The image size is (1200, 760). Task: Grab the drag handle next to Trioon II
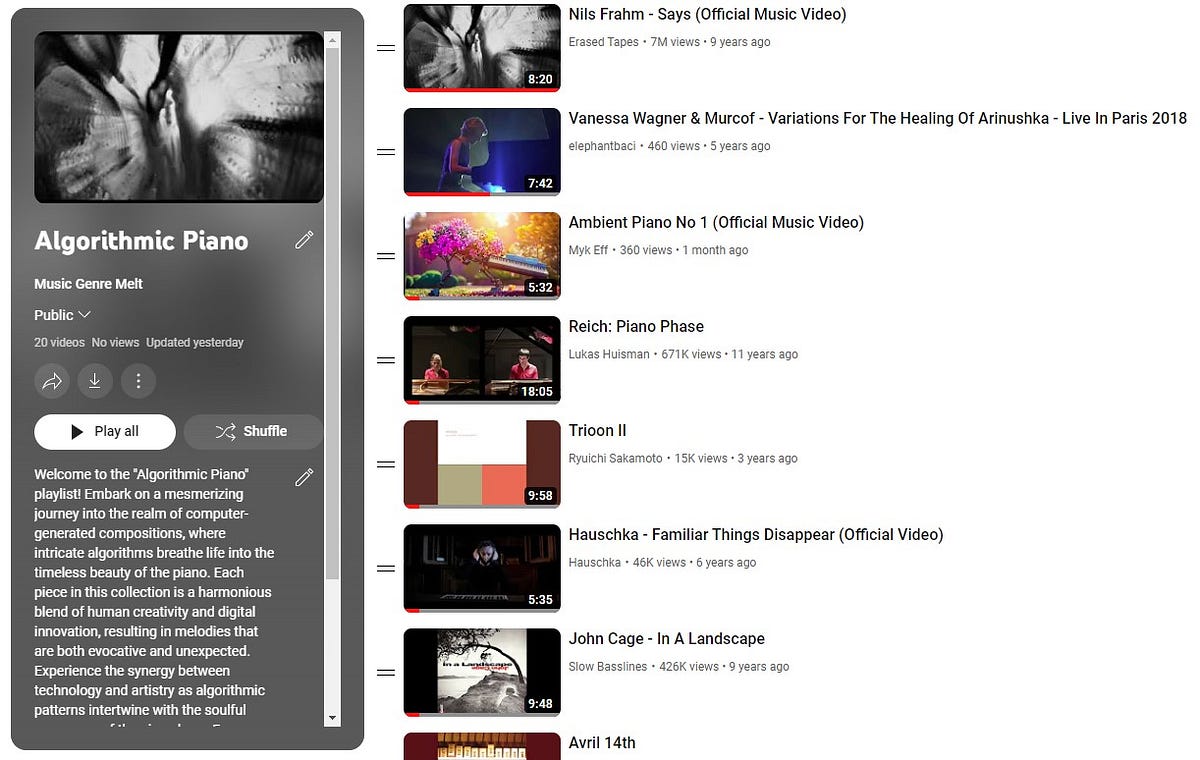click(386, 464)
